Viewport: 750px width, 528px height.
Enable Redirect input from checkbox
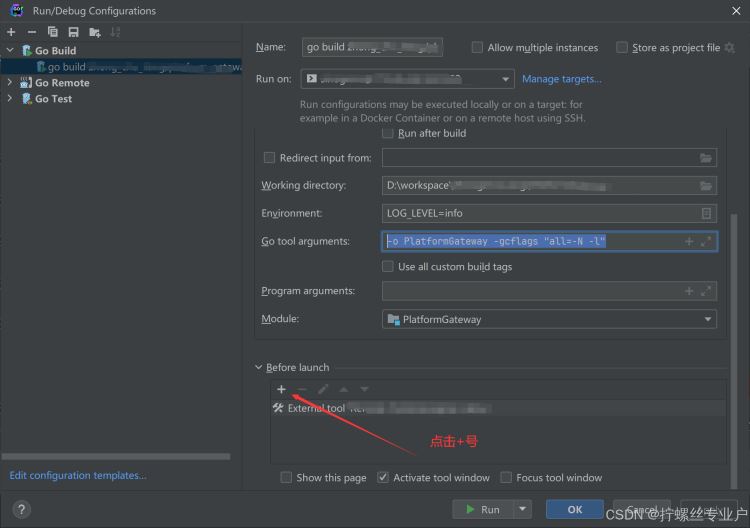[269, 158]
